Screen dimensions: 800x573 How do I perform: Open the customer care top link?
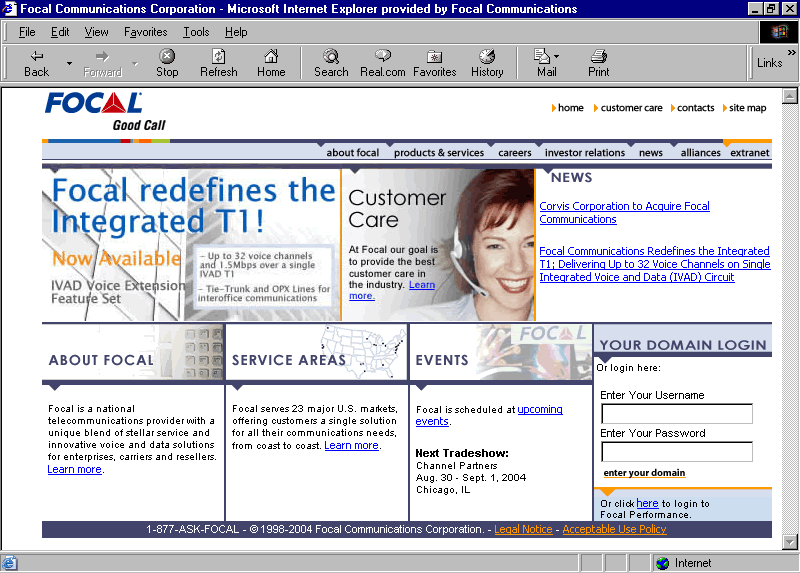coord(631,108)
